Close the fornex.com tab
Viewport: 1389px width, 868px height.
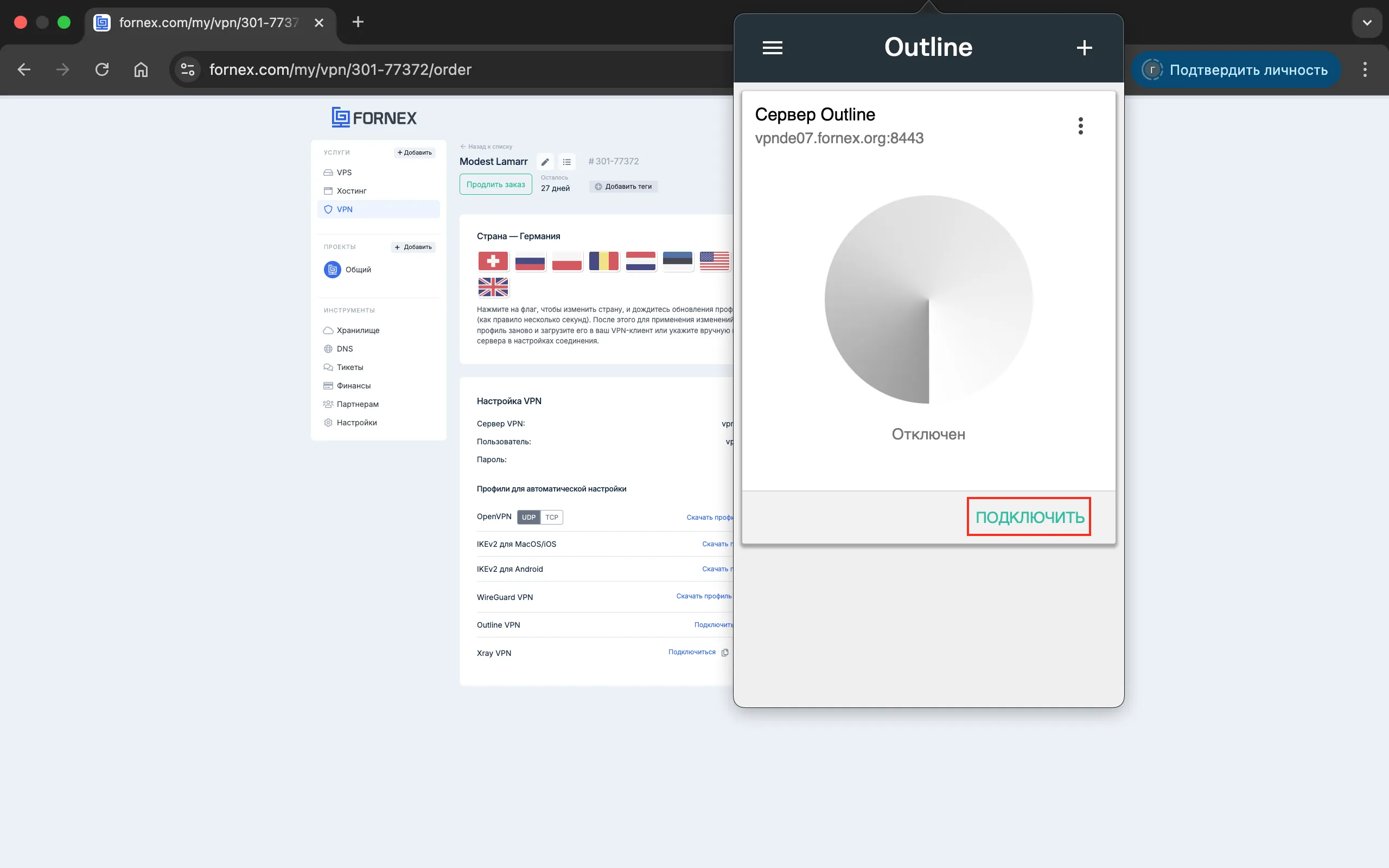point(319,23)
